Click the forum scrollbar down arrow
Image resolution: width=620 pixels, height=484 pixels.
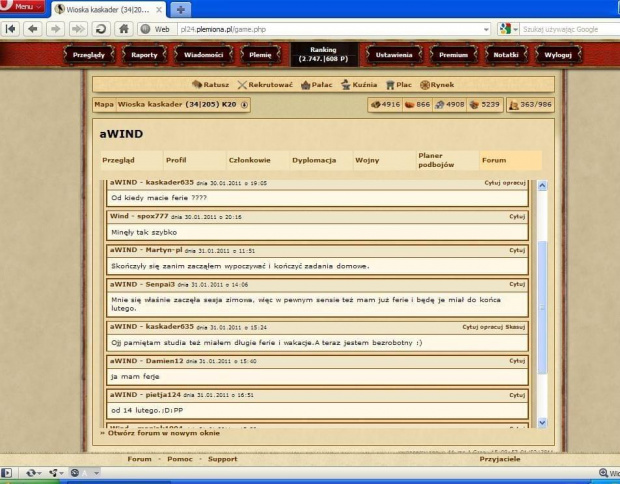click(543, 424)
